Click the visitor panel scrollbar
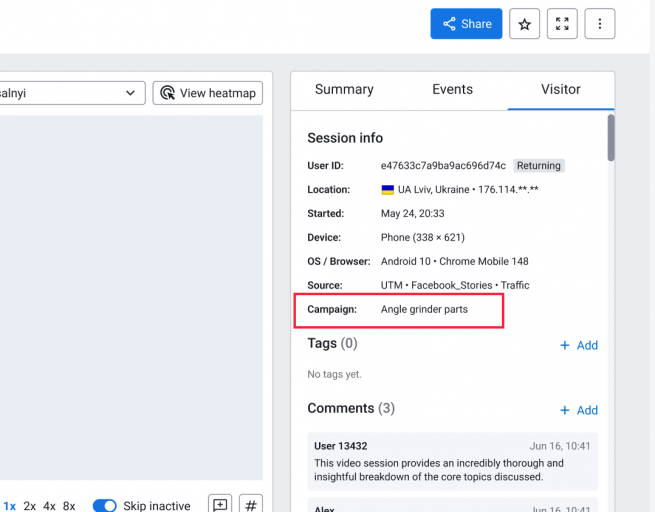The height and width of the screenshot is (512, 655). pyautogui.click(x=611, y=138)
